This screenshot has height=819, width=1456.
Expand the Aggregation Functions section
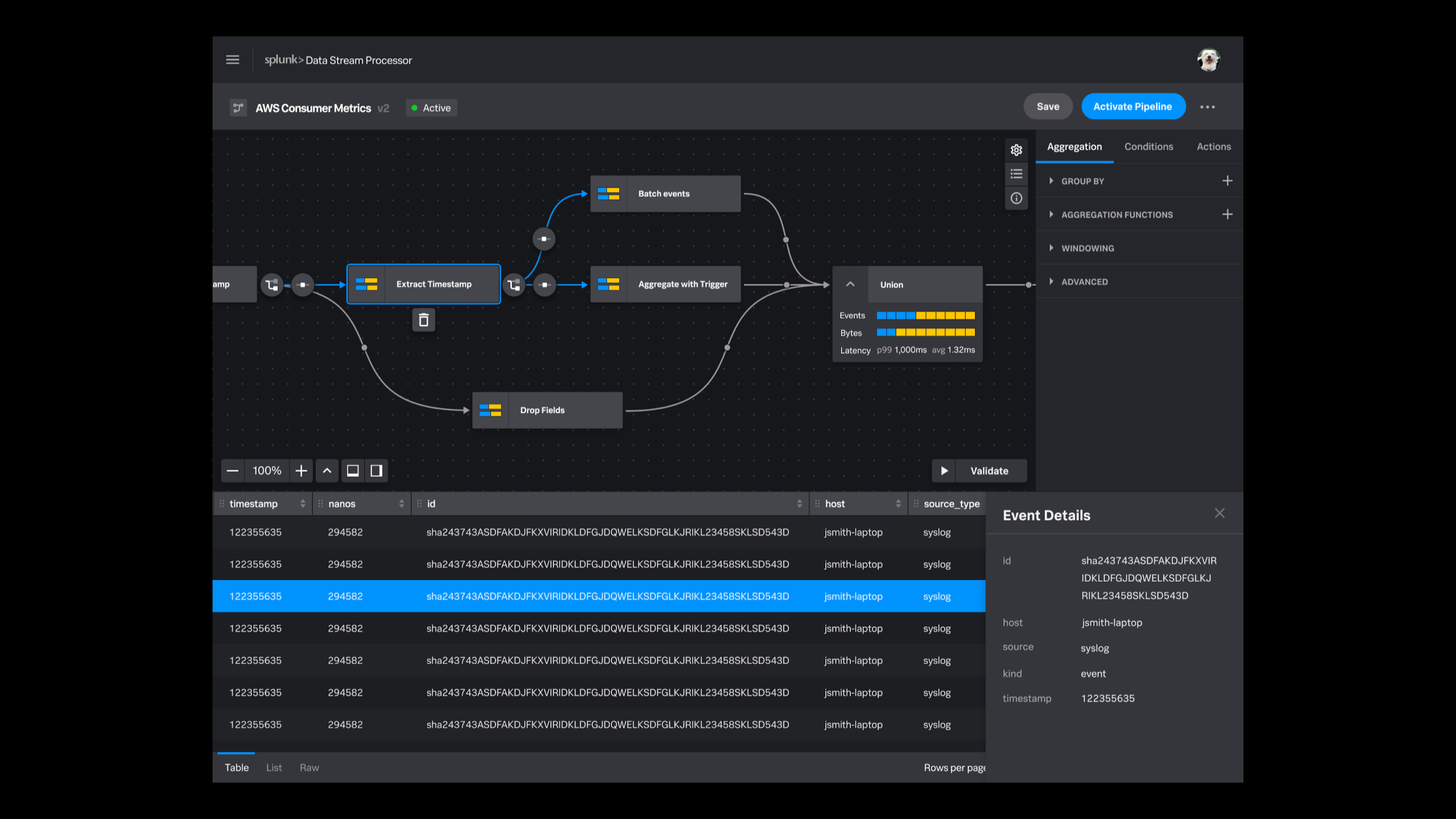pyautogui.click(x=1116, y=215)
